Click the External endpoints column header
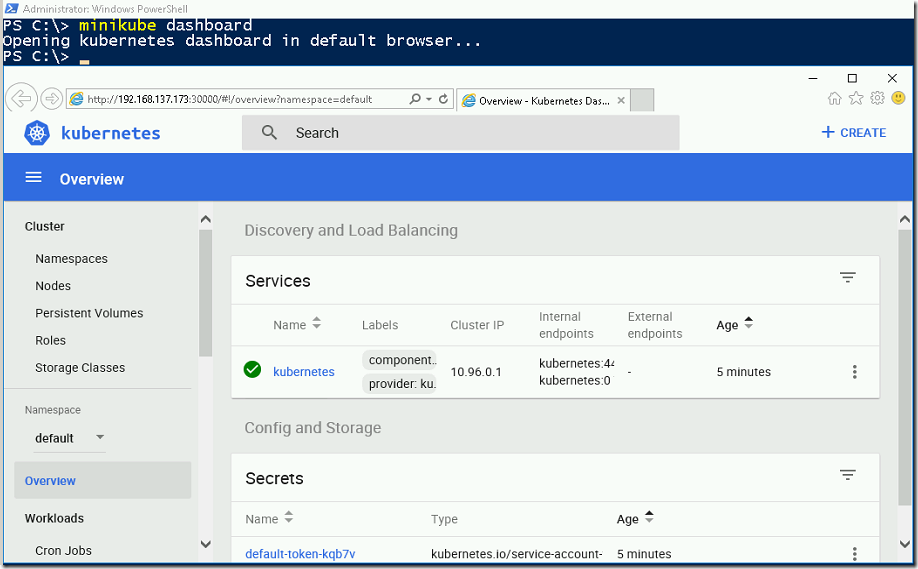Viewport: 918px width, 569px height. click(655, 325)
